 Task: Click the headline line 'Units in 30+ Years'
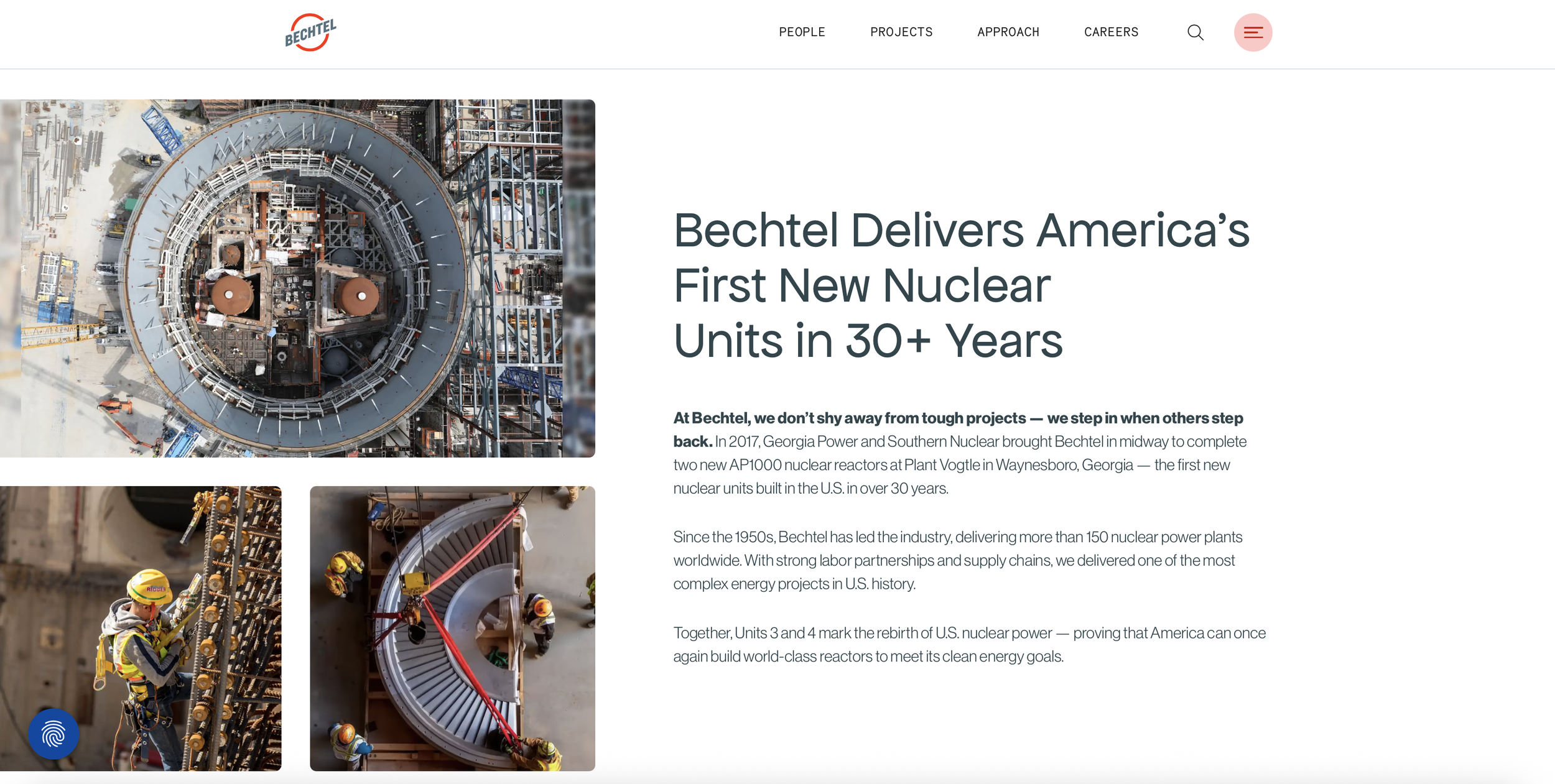coord(868,341)
